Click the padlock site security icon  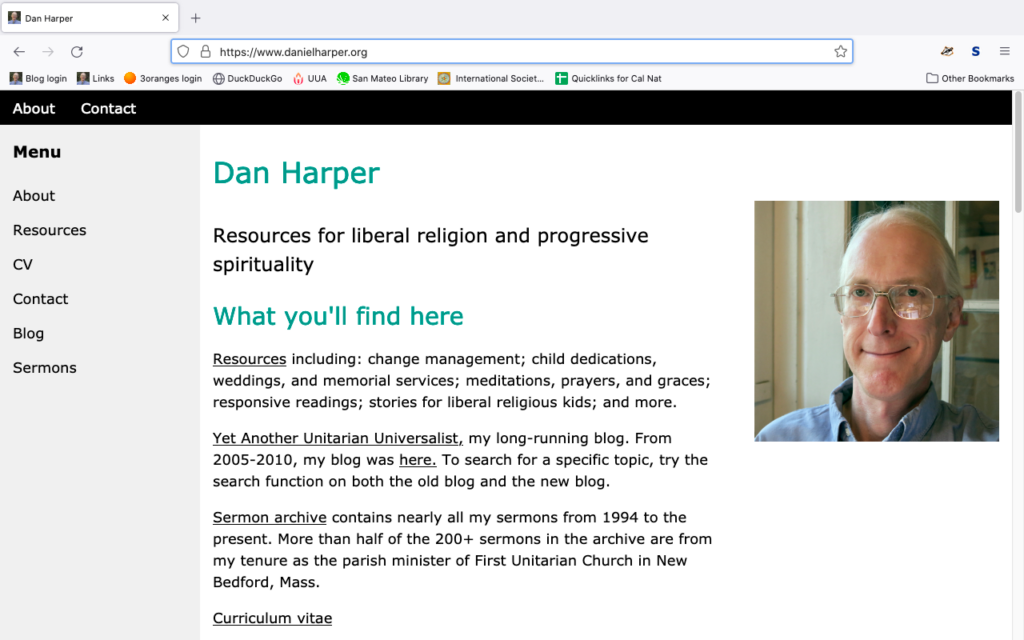[x=205, y=52]
